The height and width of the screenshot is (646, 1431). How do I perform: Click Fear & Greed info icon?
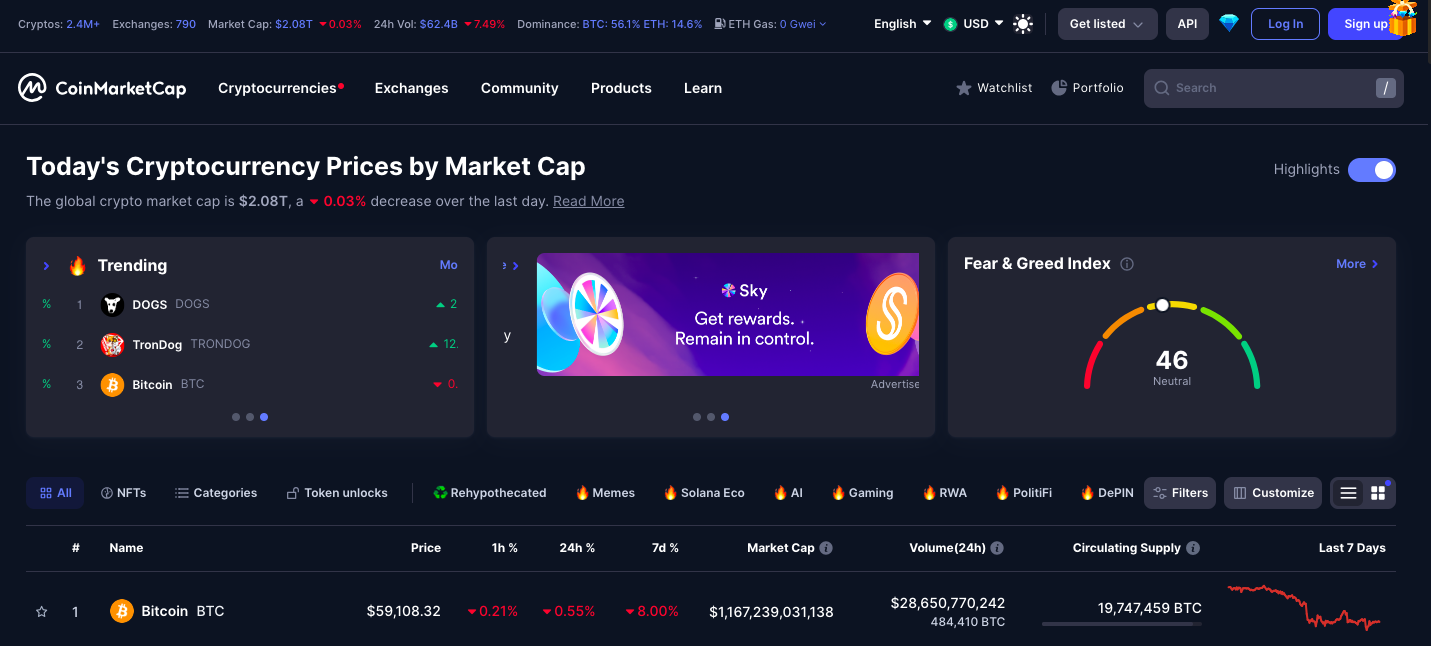pos(1127,264)
